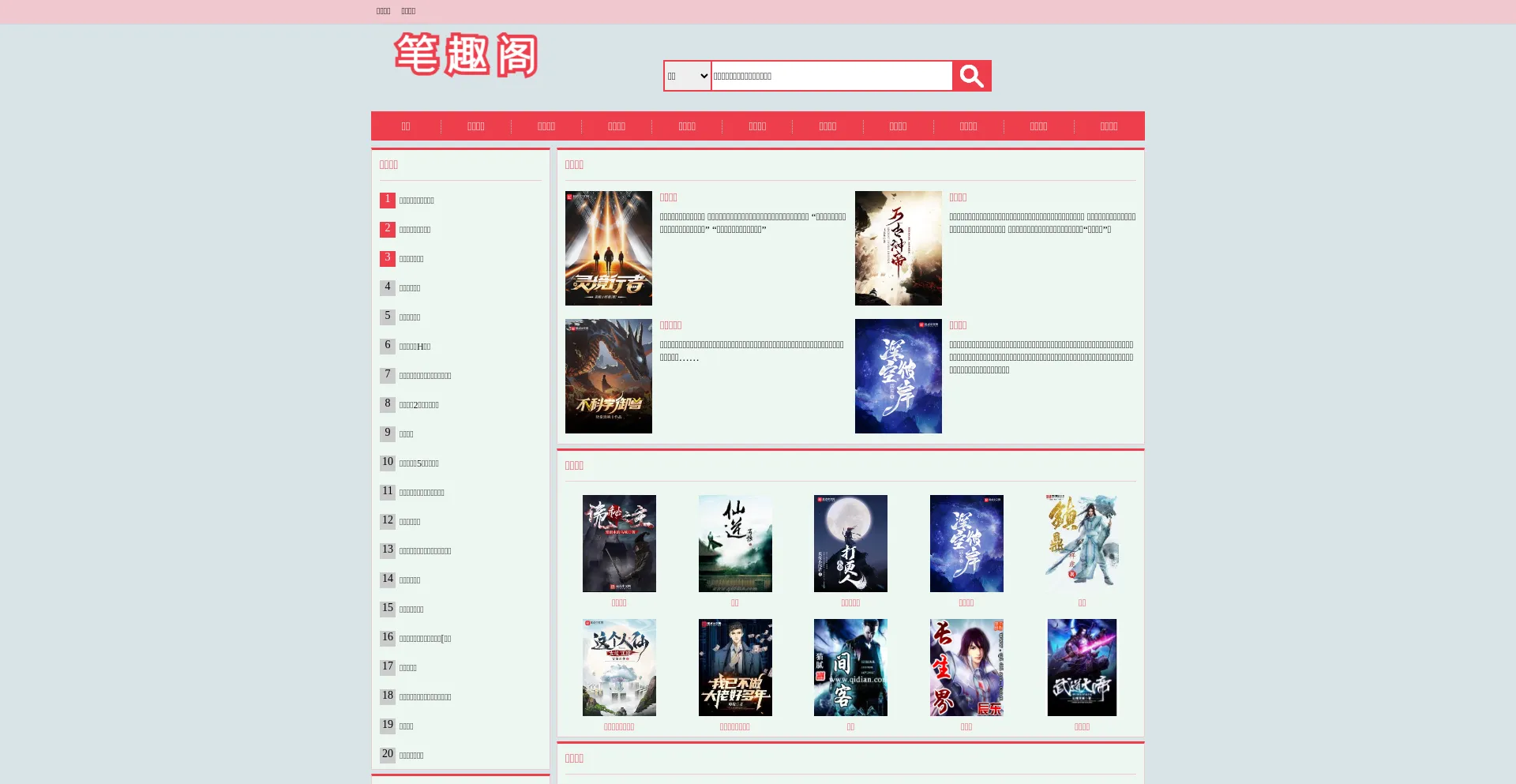The height and width of the screenshot is (784, 1516).
Task: Open the sidebar ranking entry numbered 4
Action: 410,288
